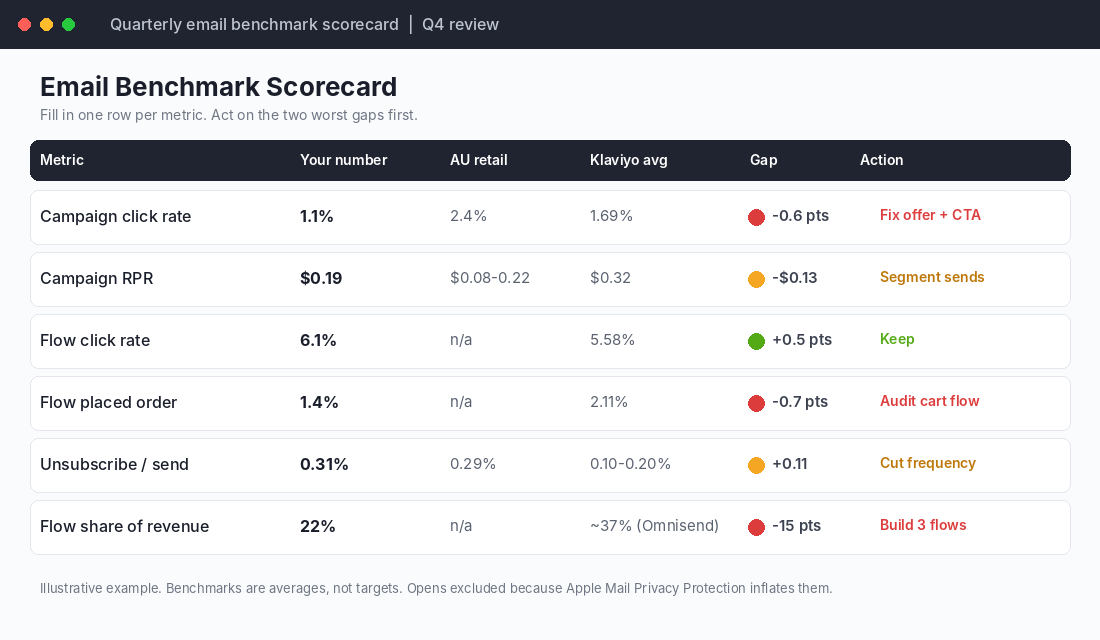This screenshot has height=640, width=1100.
Task: Click the Klaviyo avg column header
Action: (x=629, y=160)
